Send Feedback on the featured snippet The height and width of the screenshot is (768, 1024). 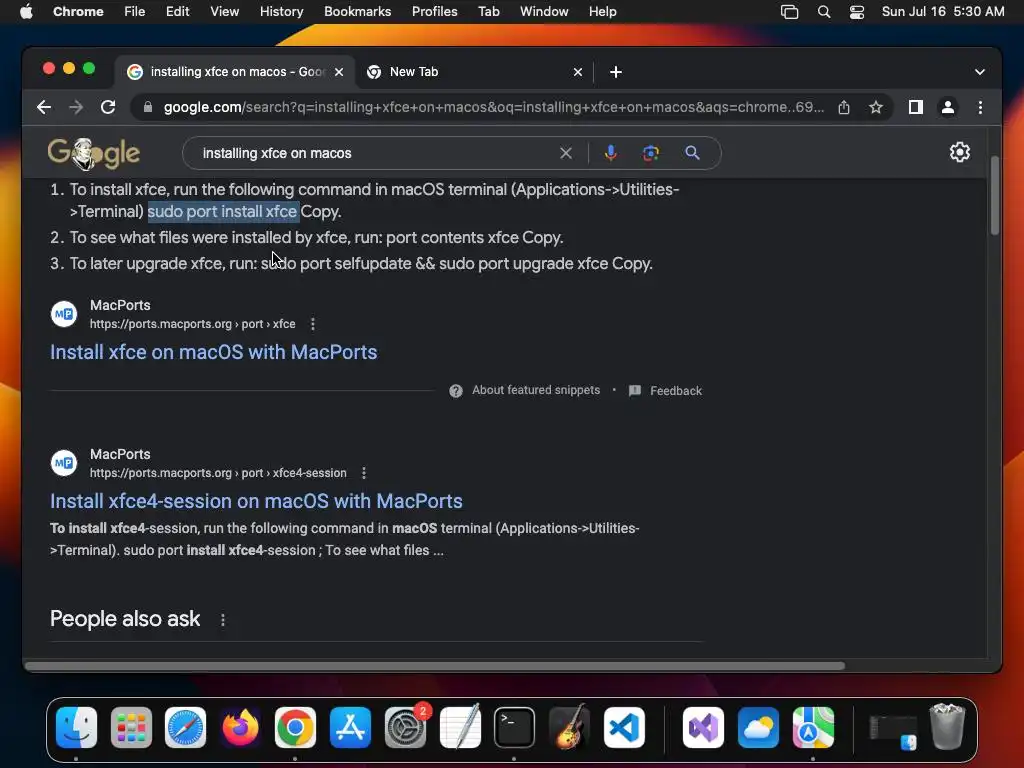point(675,391)
